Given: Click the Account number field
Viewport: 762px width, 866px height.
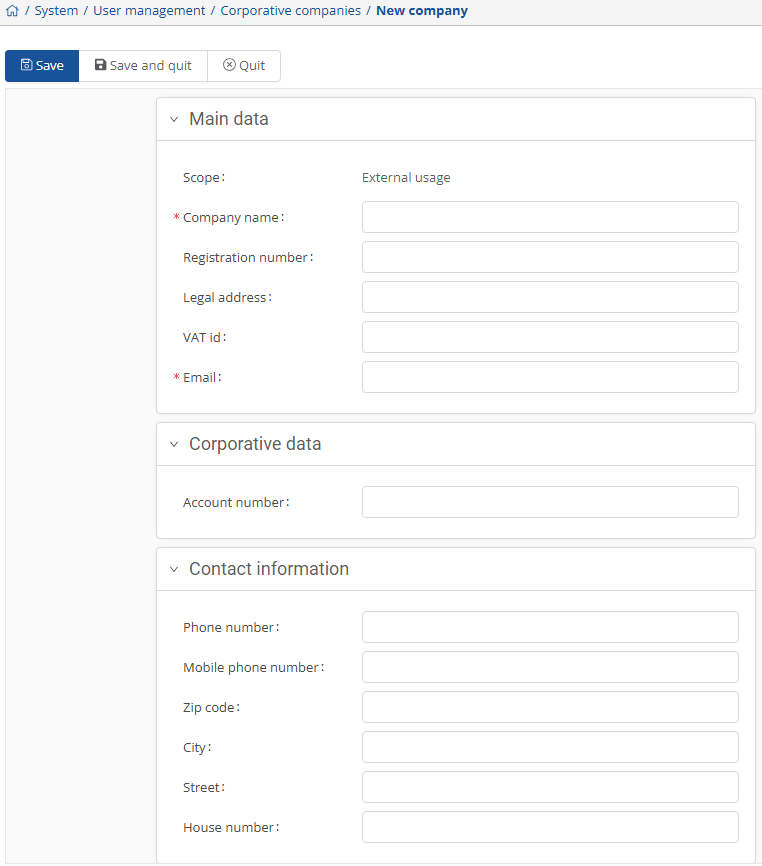Looking at the screenshot, I should click(x=550, y=502).
